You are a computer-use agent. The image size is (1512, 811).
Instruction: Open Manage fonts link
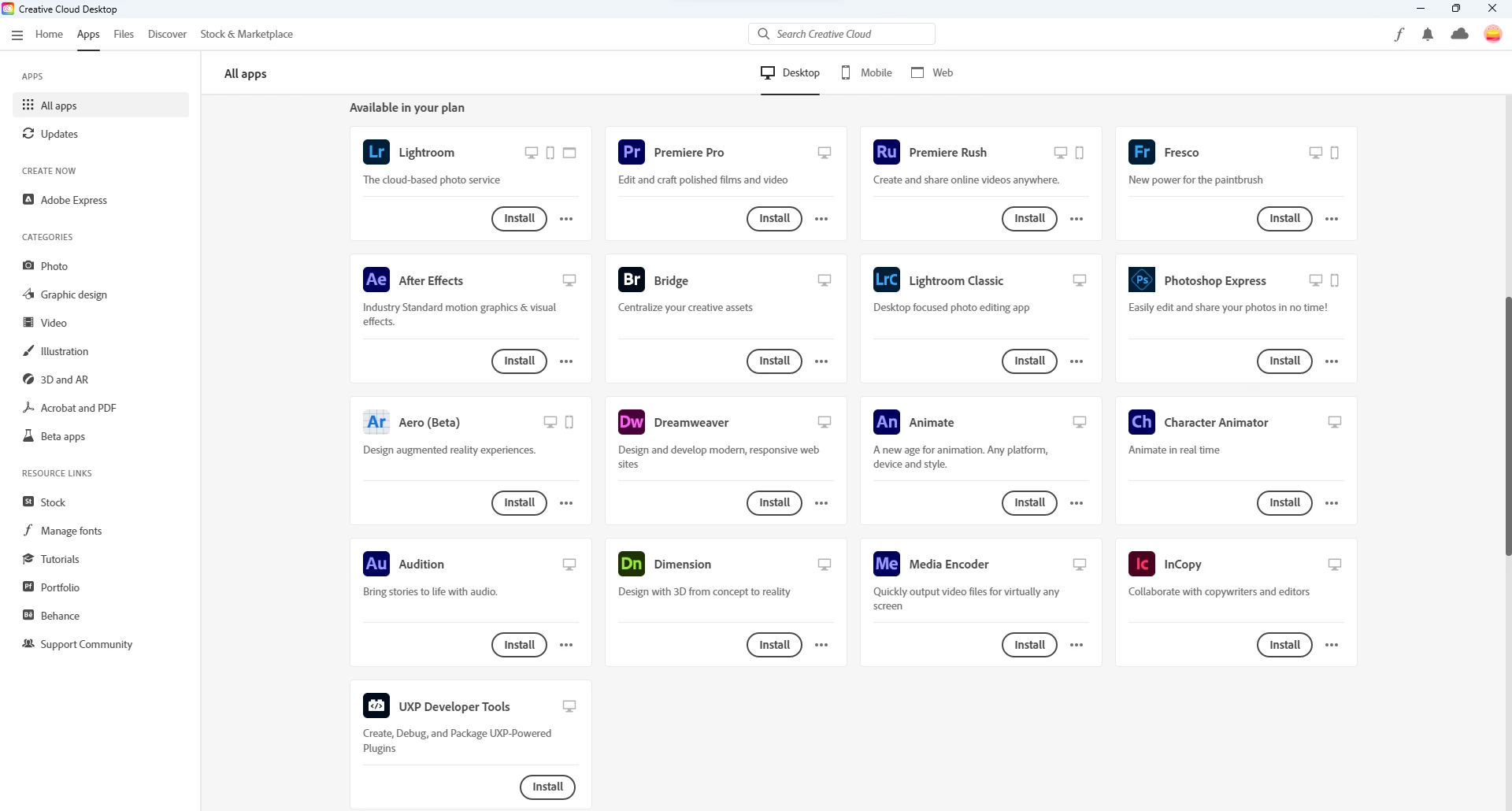click(x=101, y=531)
